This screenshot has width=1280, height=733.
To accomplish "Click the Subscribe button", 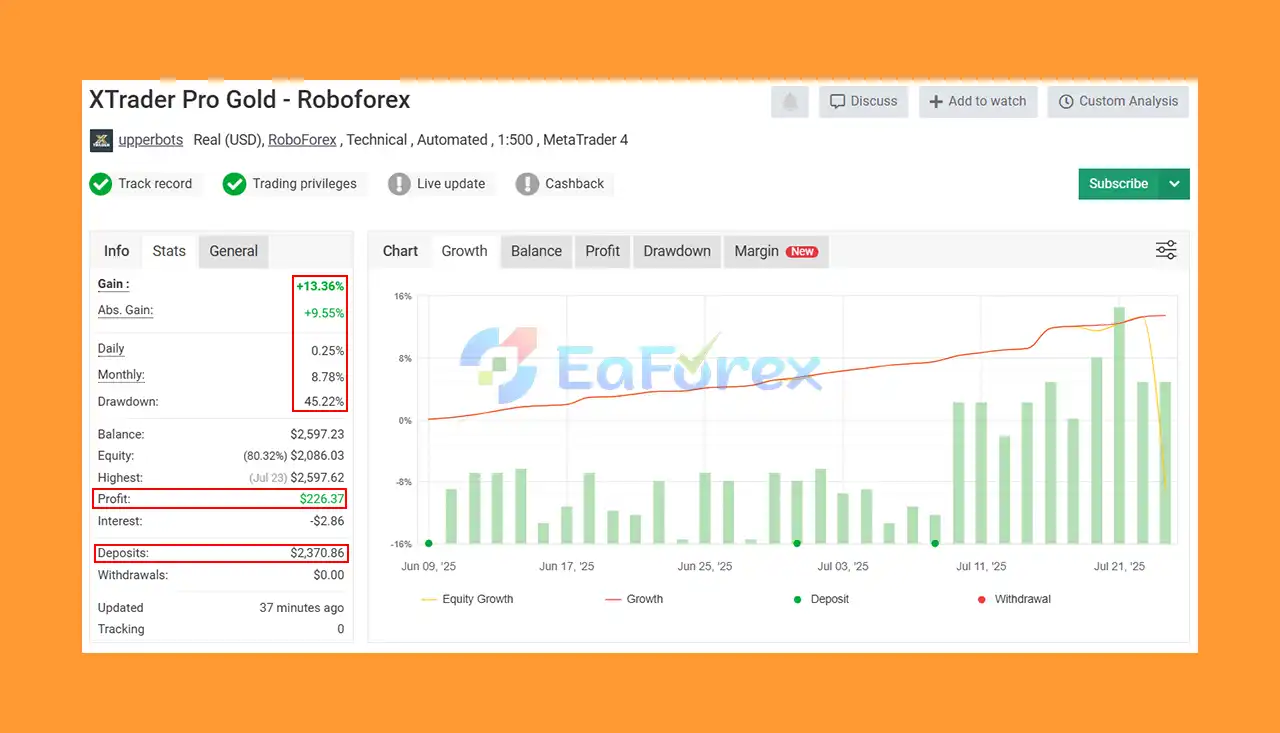I will [1118, 184].
